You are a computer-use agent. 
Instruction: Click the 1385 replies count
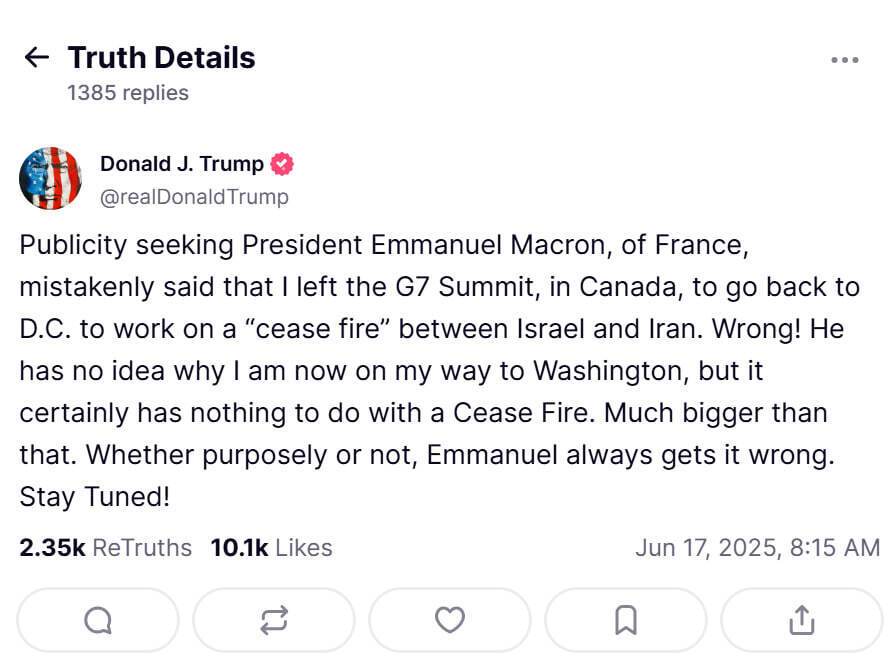point(128,93)
